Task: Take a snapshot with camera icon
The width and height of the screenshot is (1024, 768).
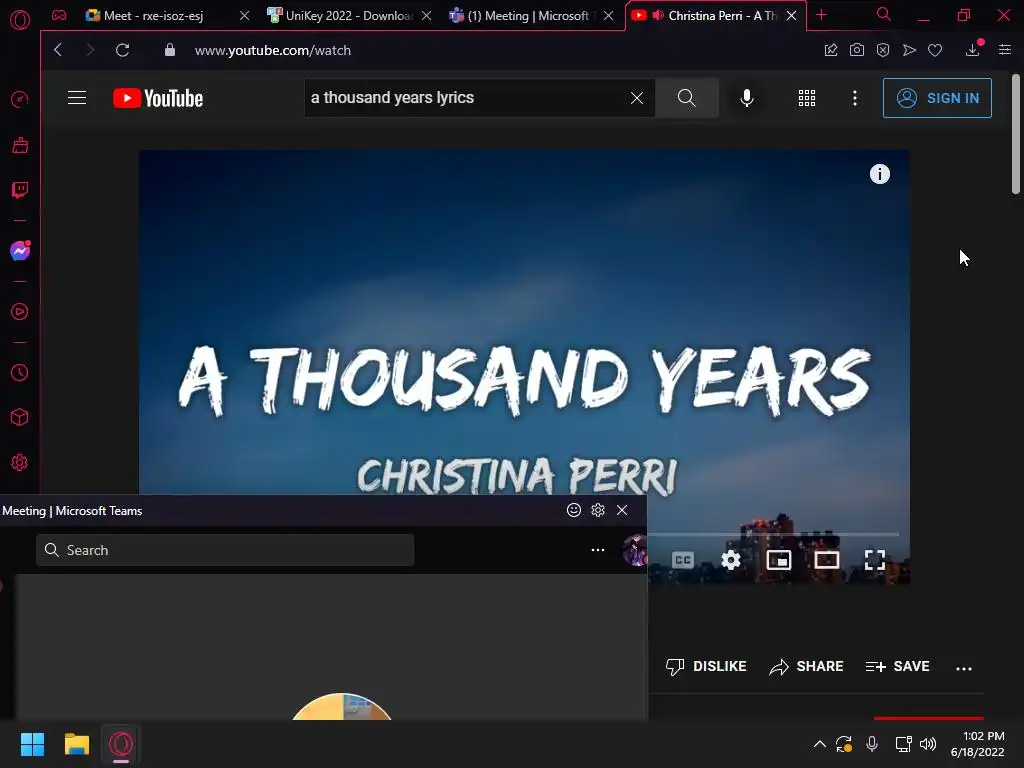Action: 857,50
